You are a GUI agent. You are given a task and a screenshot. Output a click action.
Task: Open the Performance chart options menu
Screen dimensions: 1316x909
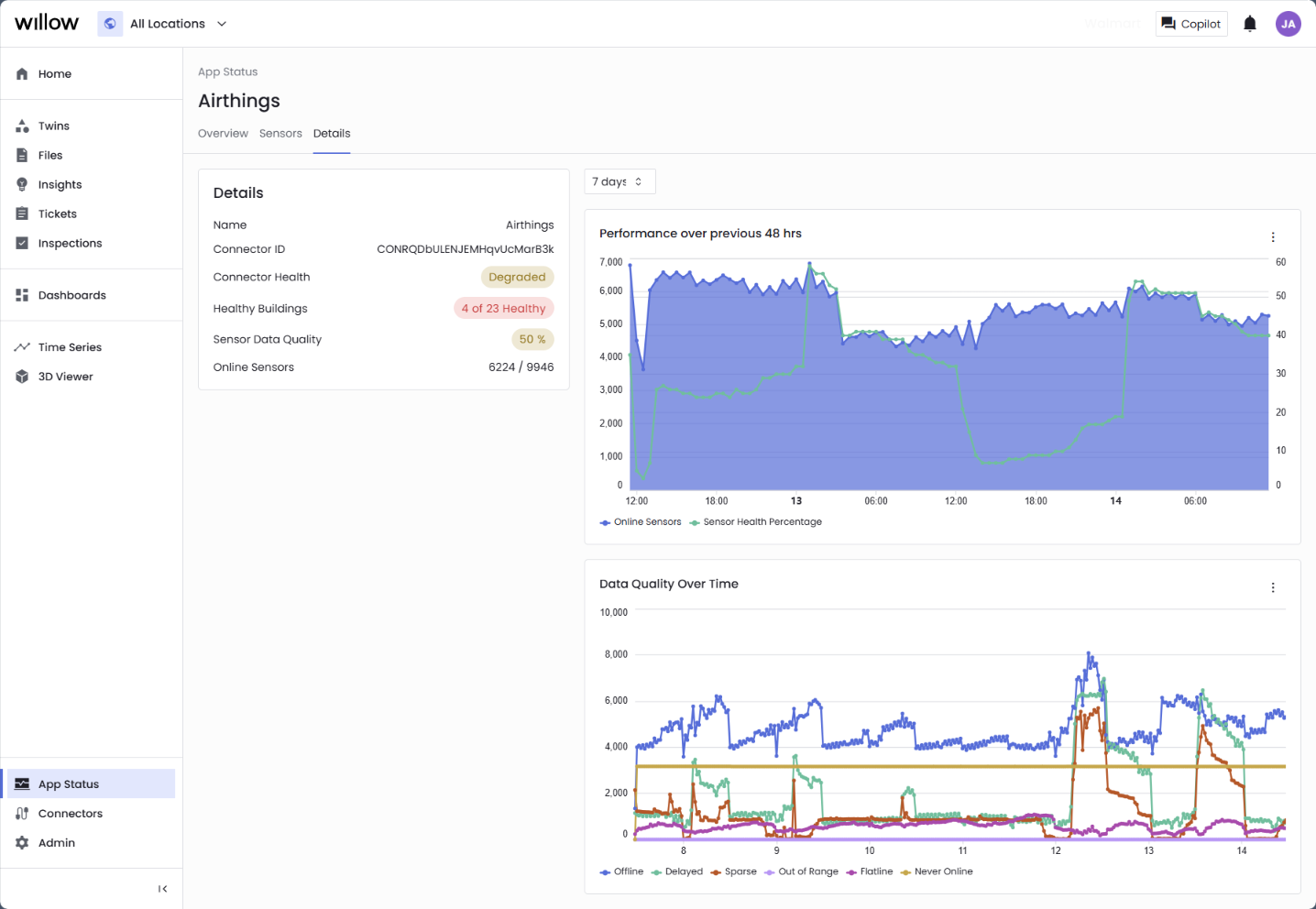coord(1273,235)
